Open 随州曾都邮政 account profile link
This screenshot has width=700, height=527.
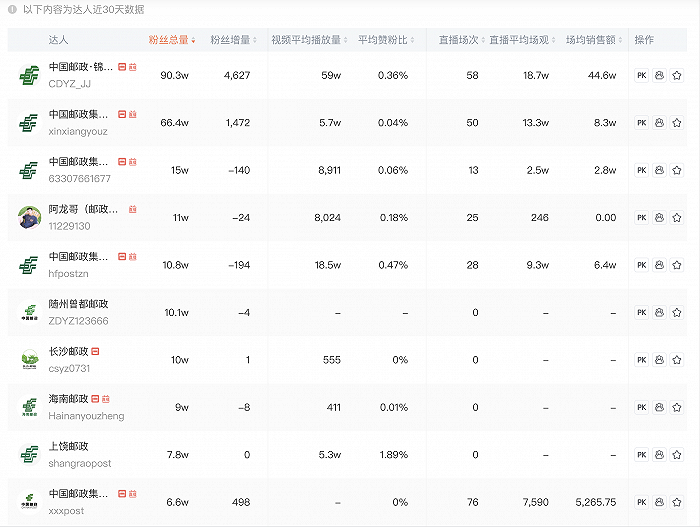point(78,304)
